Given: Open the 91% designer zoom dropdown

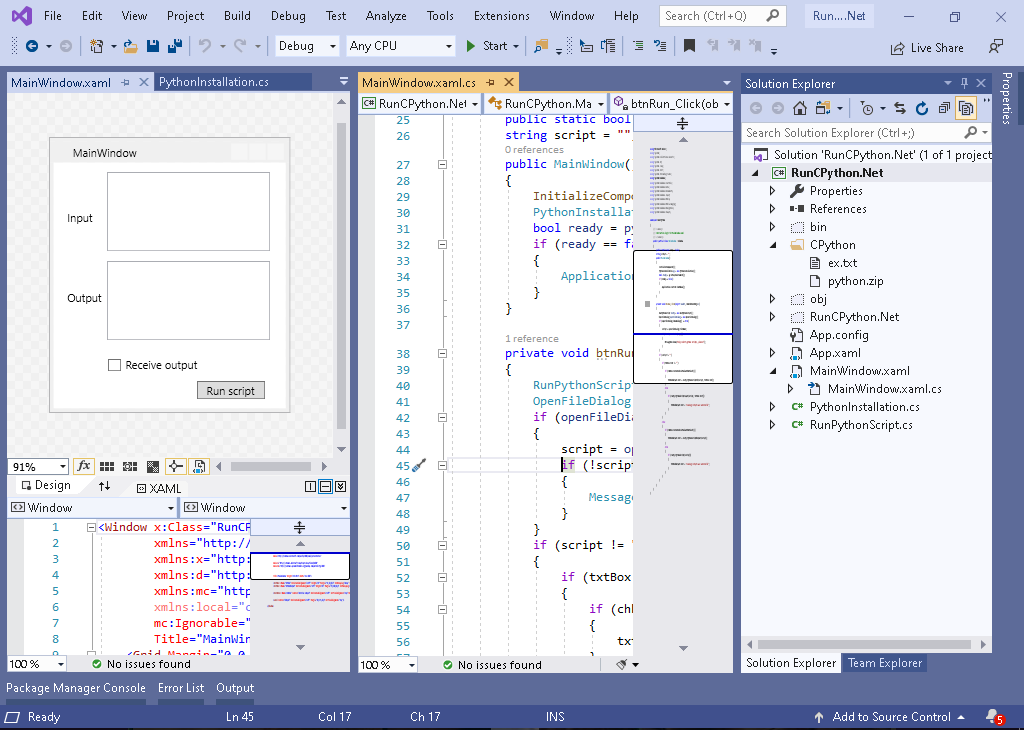Looking at the screenshot, I should pos(39,466).
